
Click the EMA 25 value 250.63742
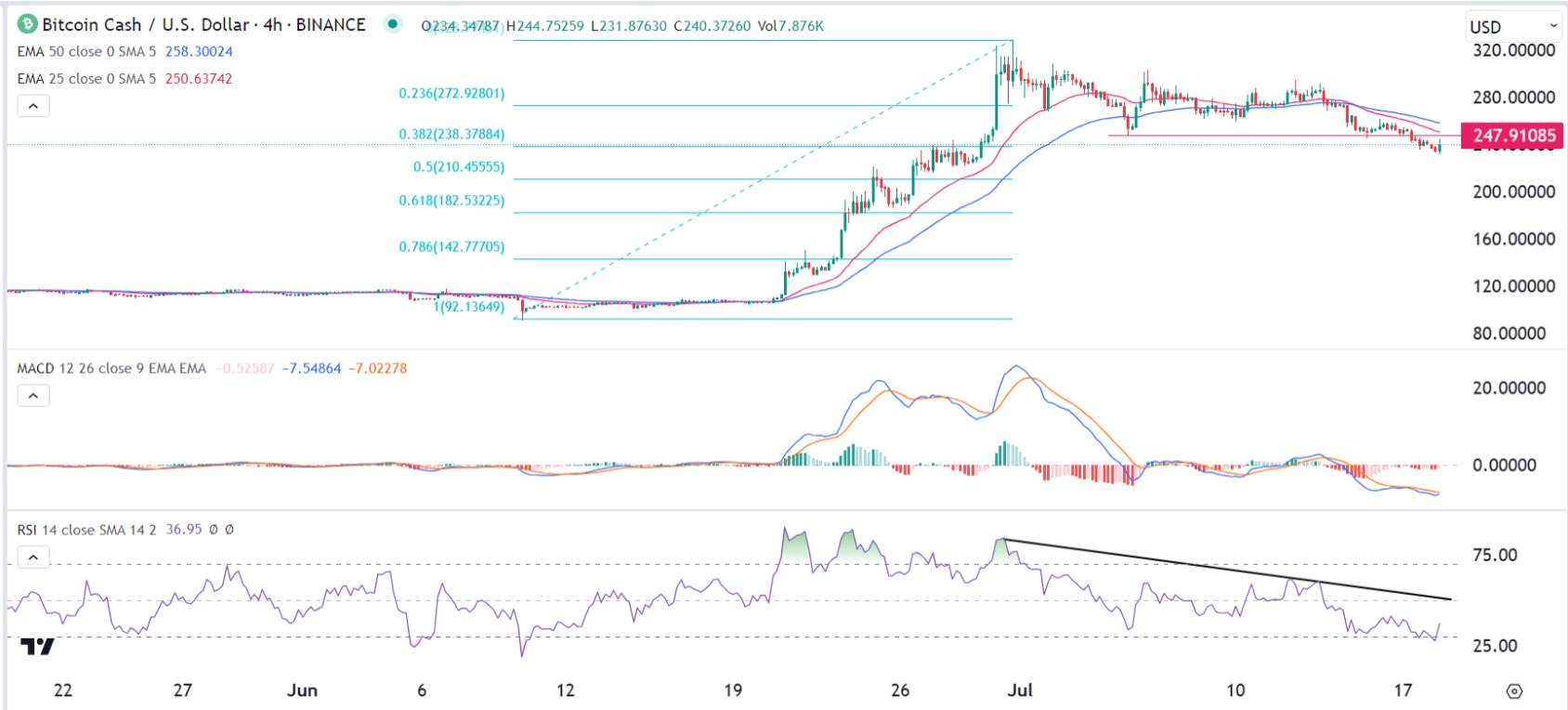pyautogui.click(x=199, y=79)
